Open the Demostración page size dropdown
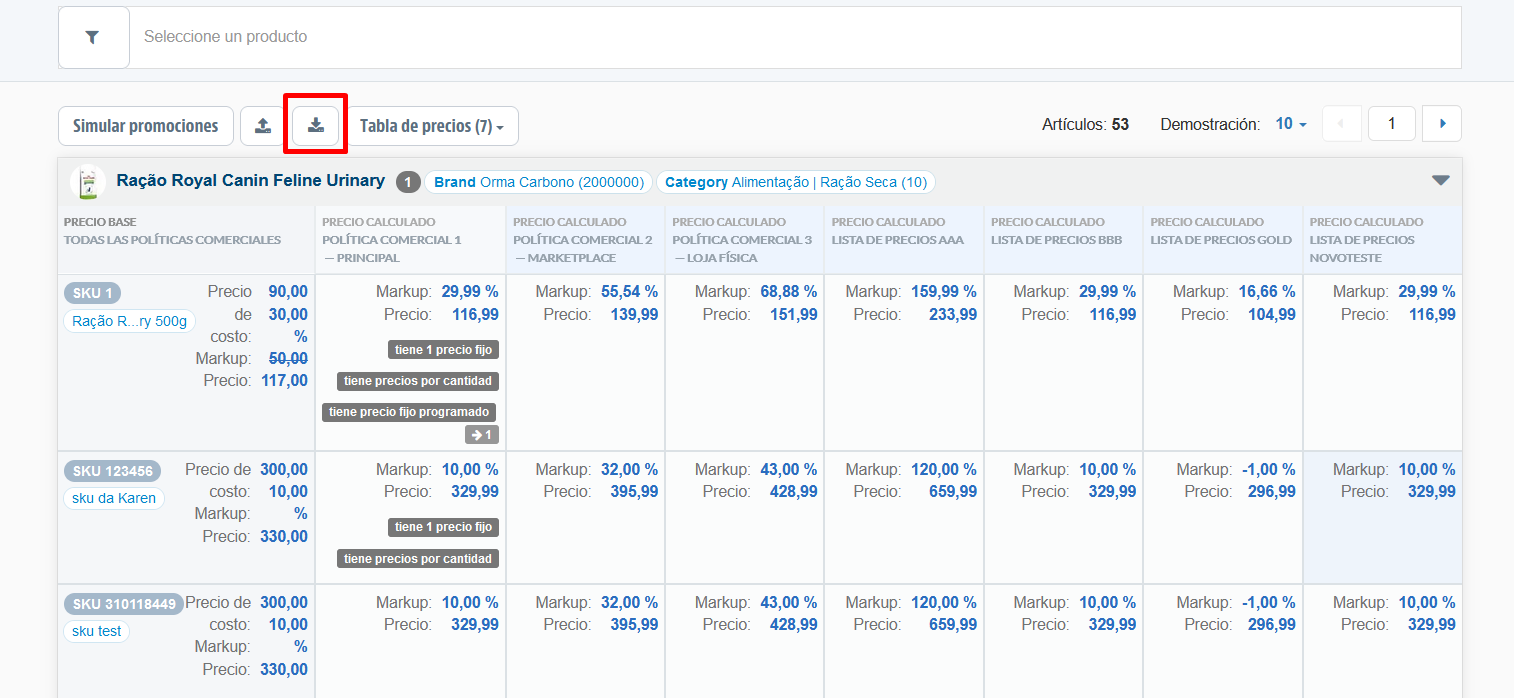Screen dimensions: 1514x698 (1291, 124)
